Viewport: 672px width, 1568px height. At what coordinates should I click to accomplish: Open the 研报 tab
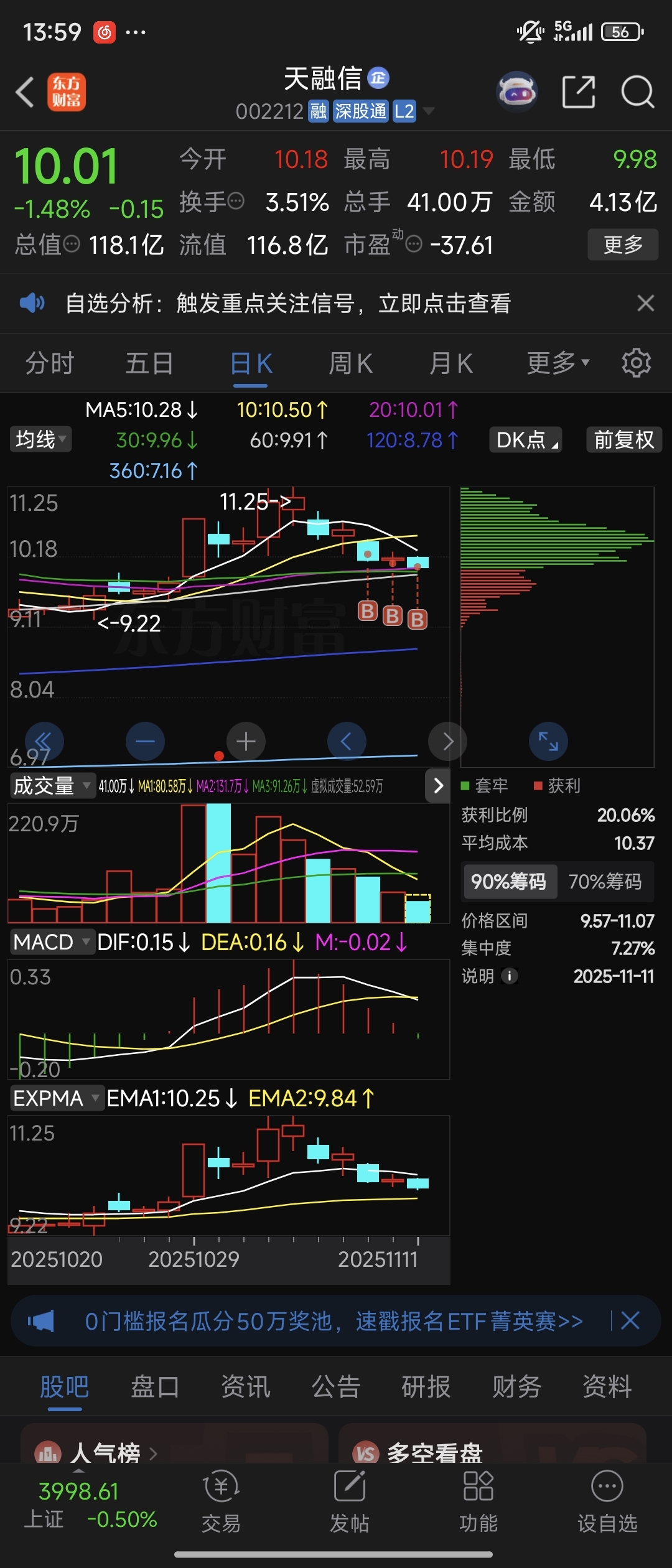426,1387
